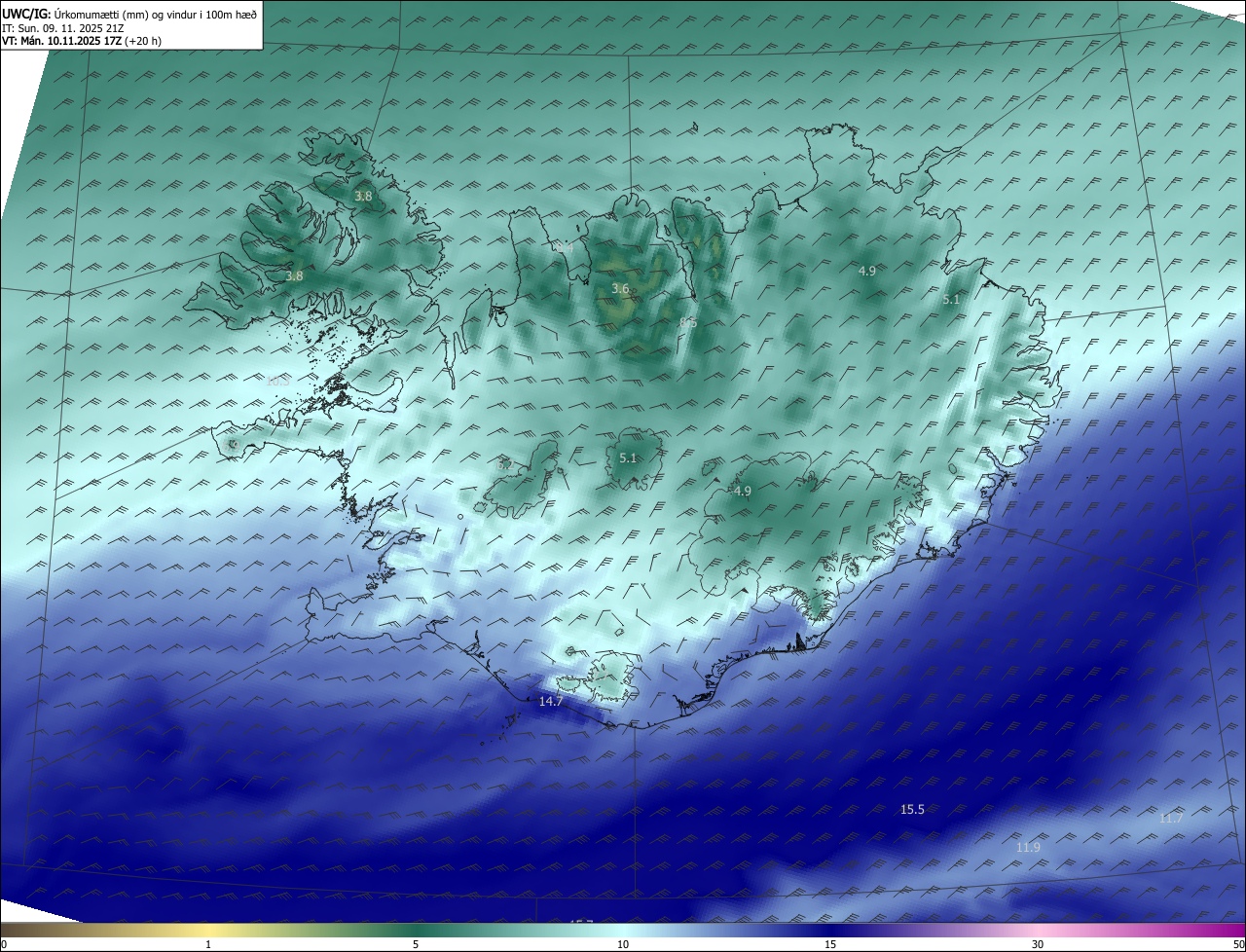Click the 'VT: Mán. 10.11.2025 17Z (+20 h)' line

82,41
